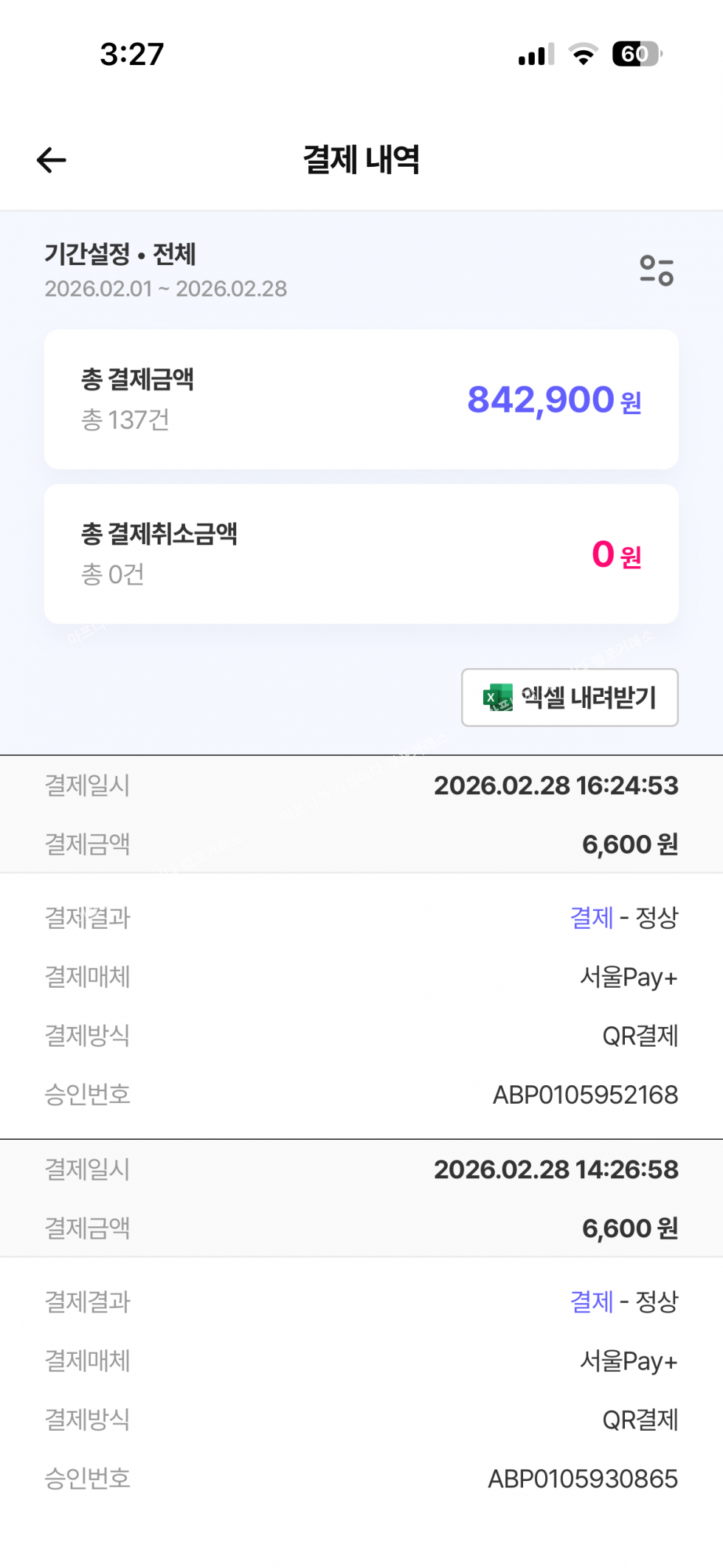Tap the 3:27 clock in status bar
The height and width of the screenshot is (1568, 723).
pos(132,54)
